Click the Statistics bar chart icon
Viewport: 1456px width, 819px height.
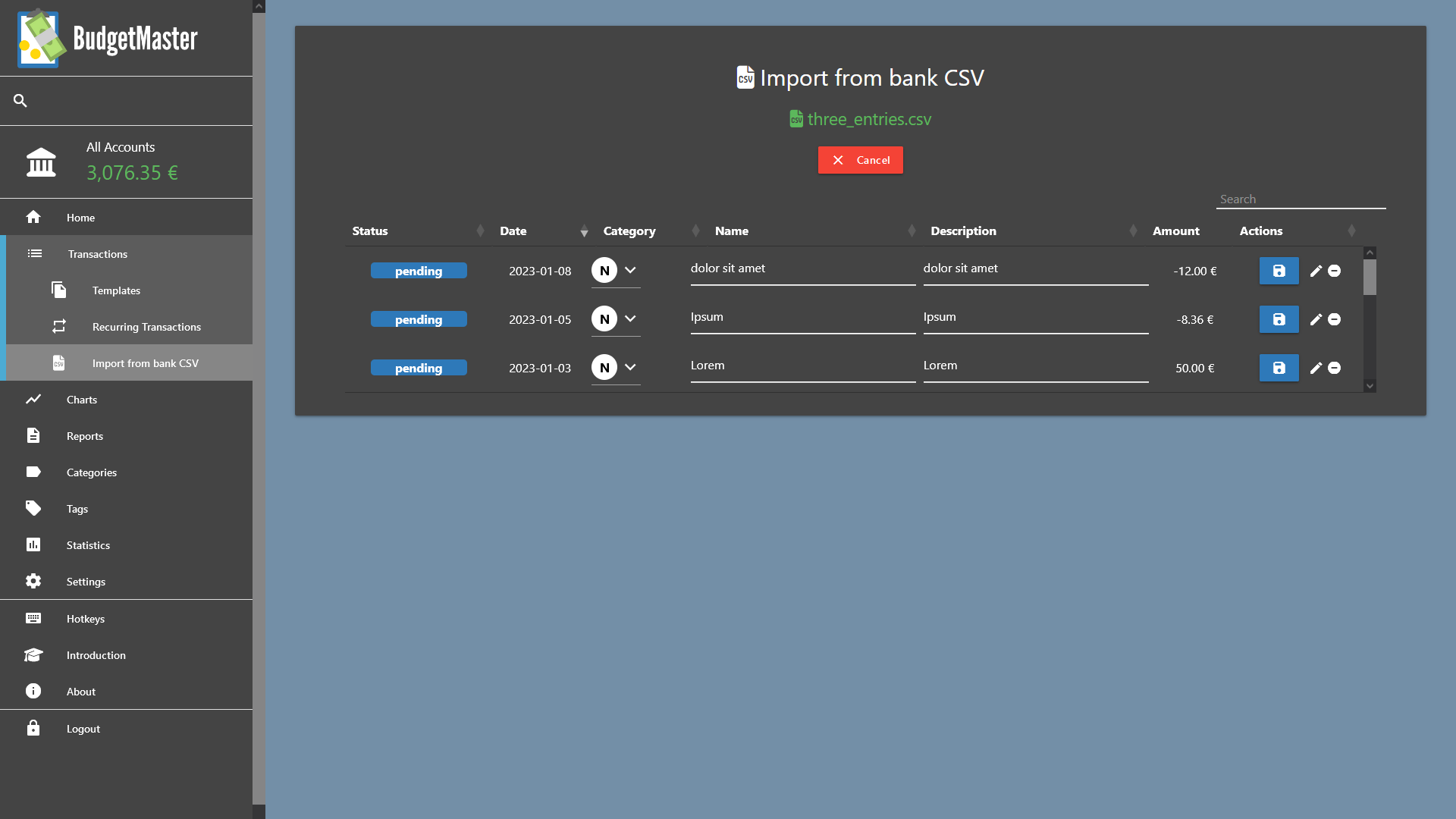(33, 544)
